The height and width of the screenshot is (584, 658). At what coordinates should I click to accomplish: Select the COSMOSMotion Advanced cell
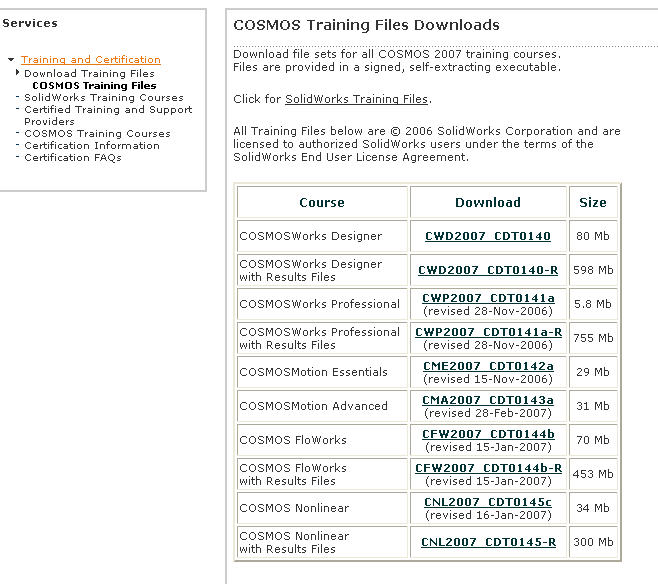322,406
